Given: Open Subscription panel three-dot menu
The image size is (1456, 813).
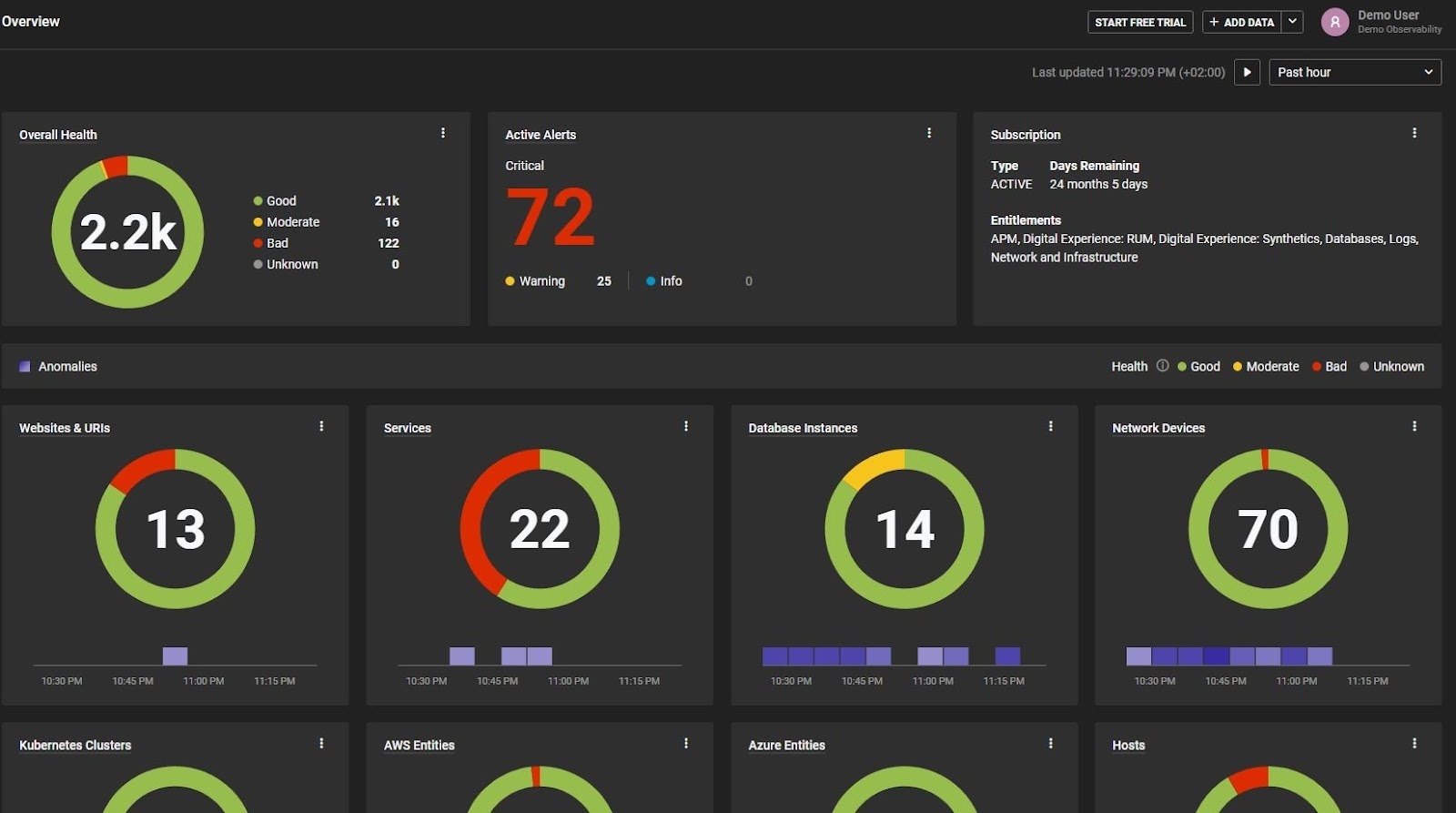Looking at the screenshot, I should tap(1414, 133).
